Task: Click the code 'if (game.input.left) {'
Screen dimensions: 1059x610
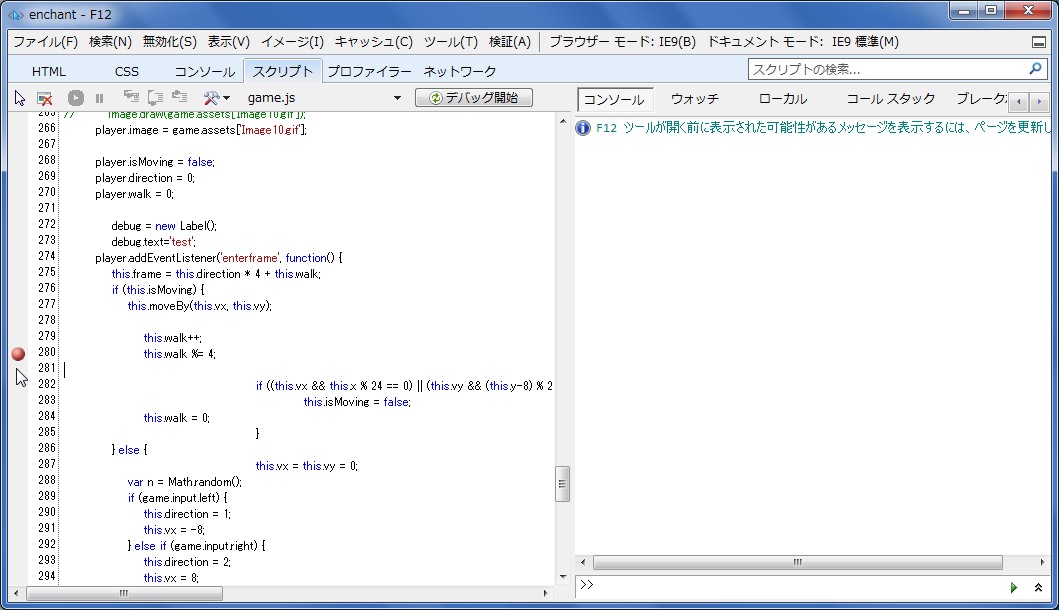Action: (x=178, y=498)
